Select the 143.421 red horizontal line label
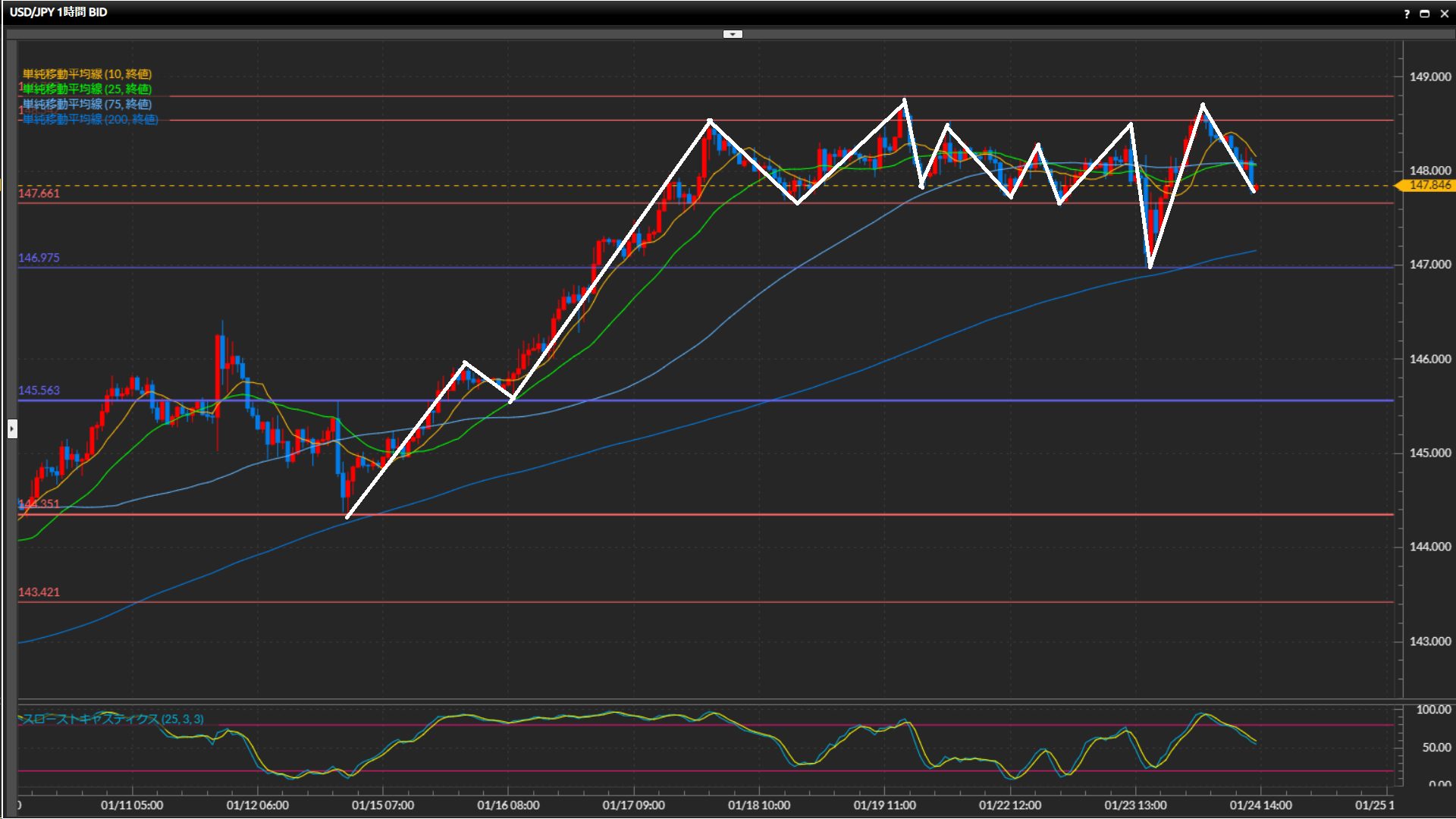1456x819 pixels. pos(39,592)
